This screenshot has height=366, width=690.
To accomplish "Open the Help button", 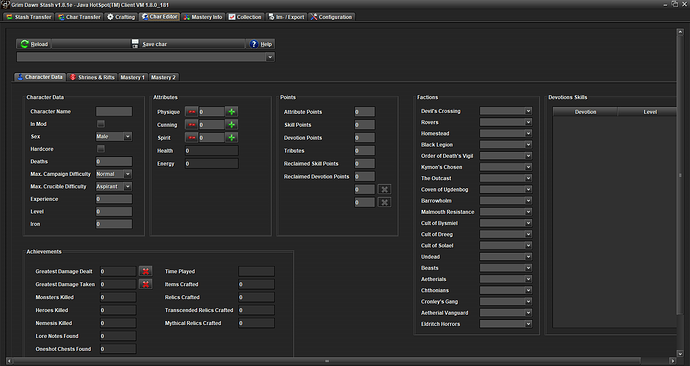I will pos(261,44).
